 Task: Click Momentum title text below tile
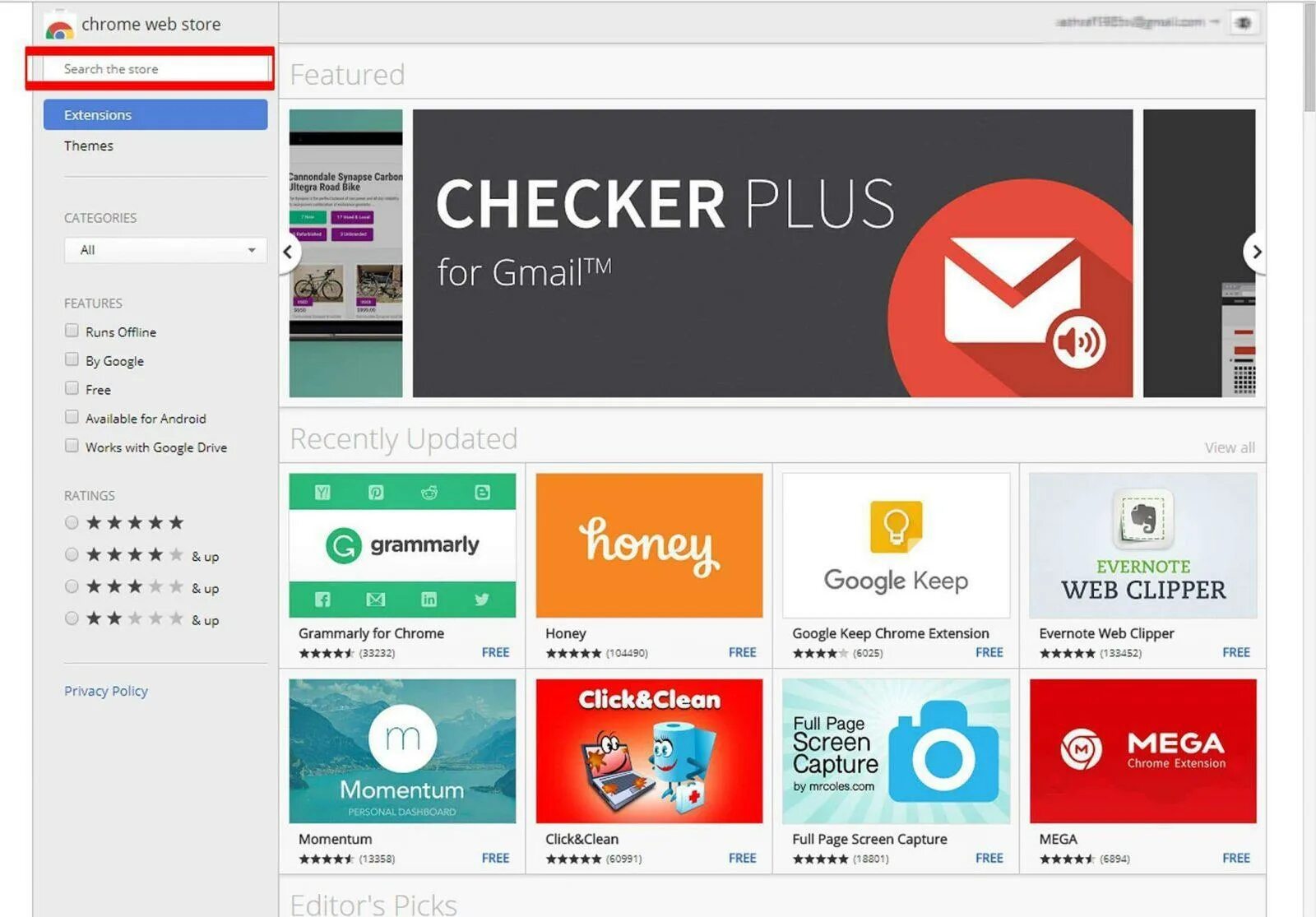(x=335, y=839)
